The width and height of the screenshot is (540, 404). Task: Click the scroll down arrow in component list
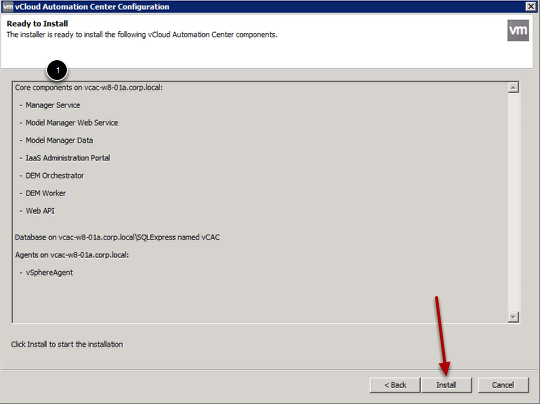(x=513, y=317)
